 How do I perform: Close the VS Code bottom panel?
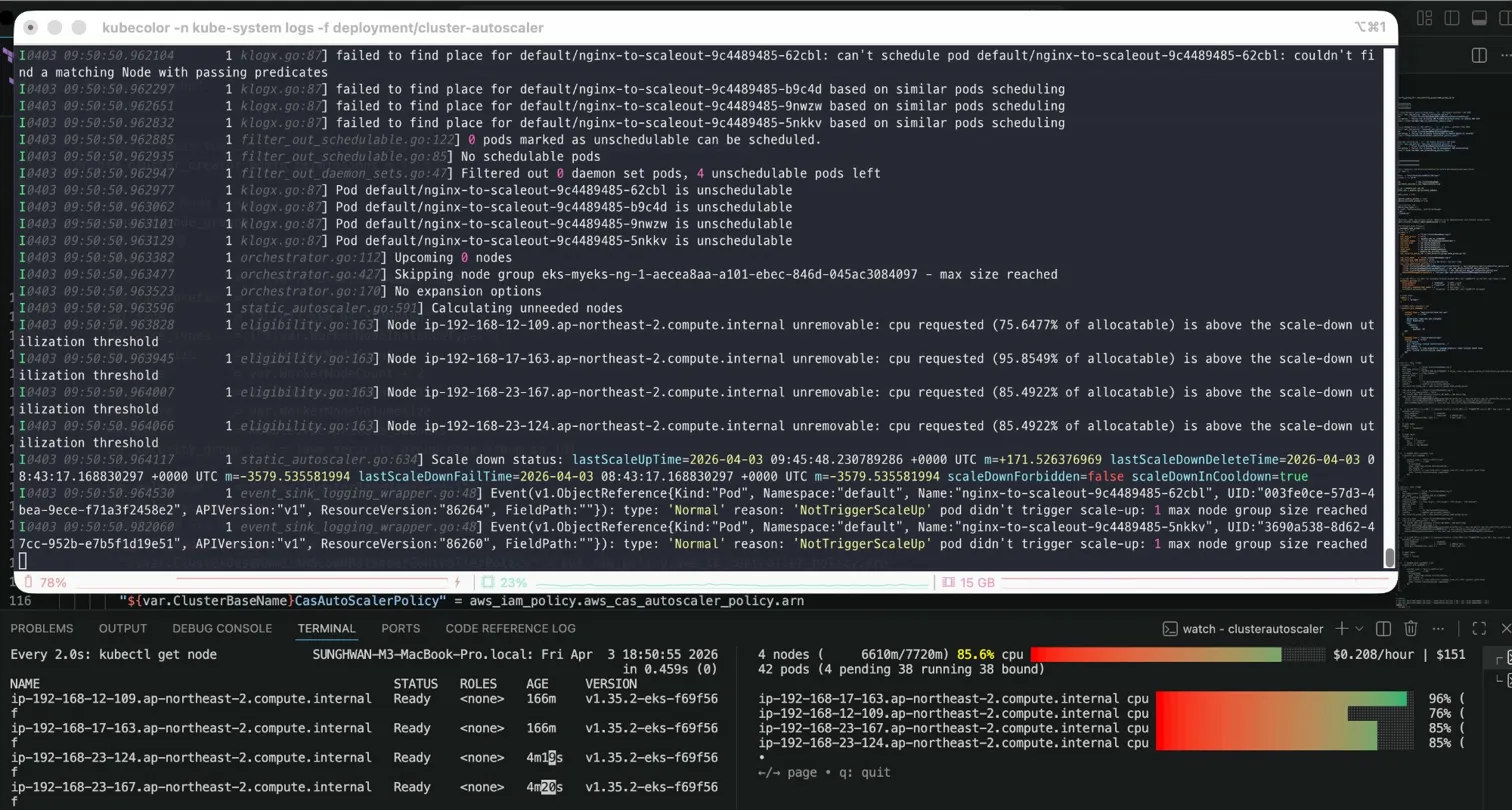1505,629
